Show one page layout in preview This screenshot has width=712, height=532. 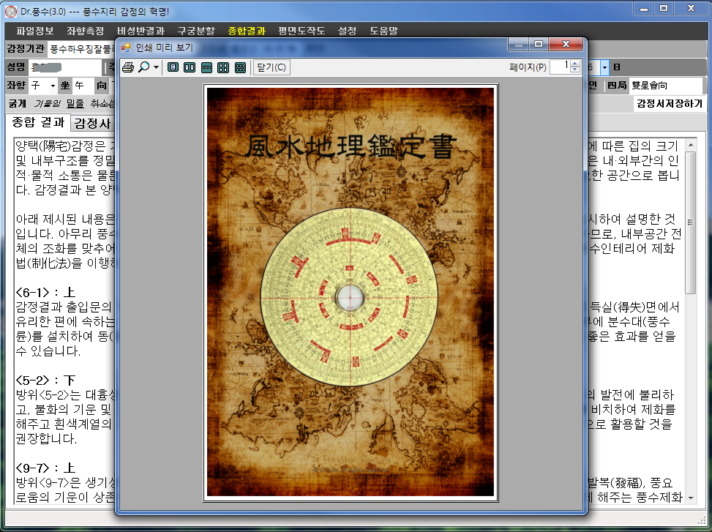(x=173, y=68)
